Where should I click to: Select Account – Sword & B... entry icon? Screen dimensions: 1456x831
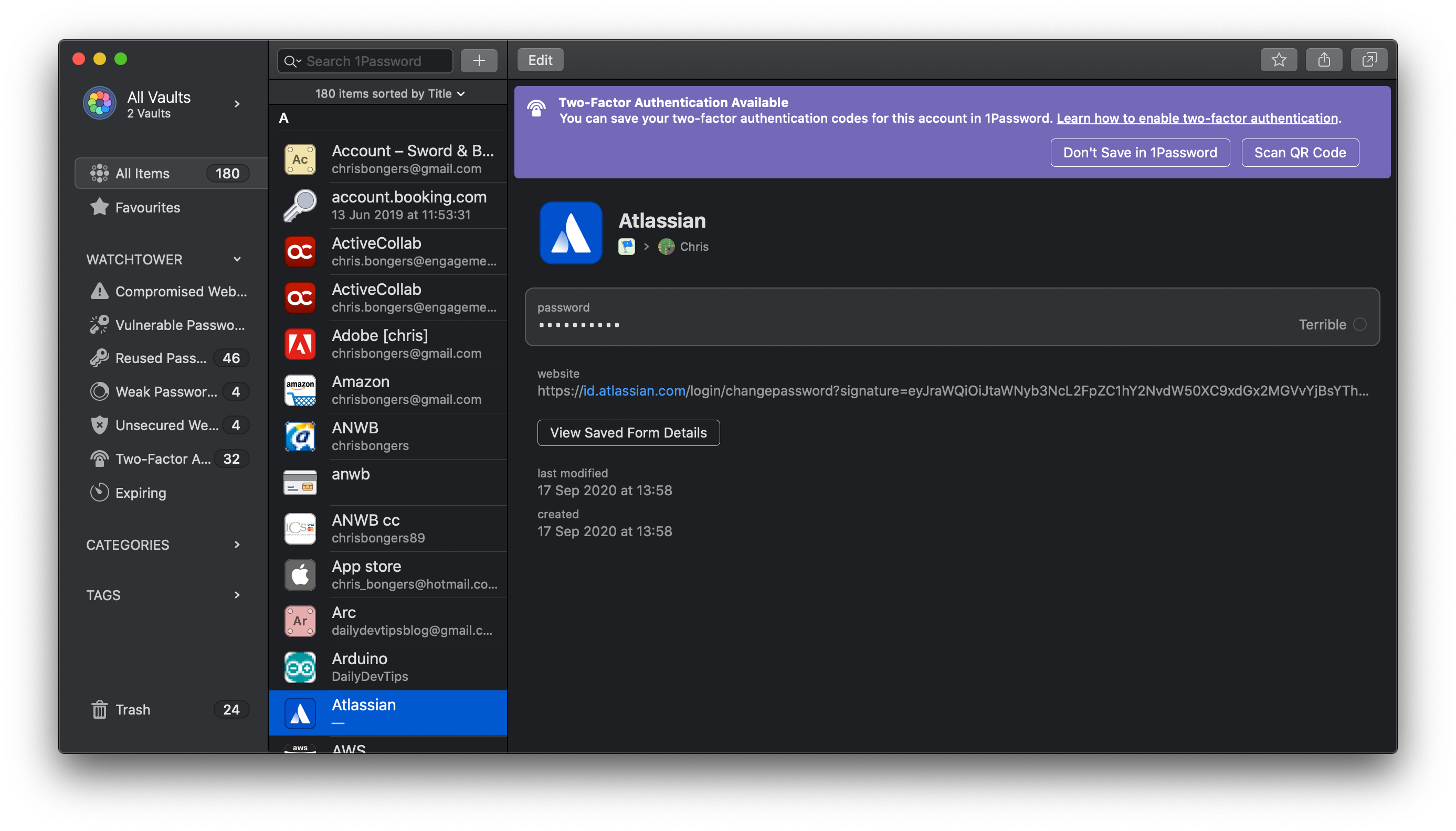coord(300,159)
